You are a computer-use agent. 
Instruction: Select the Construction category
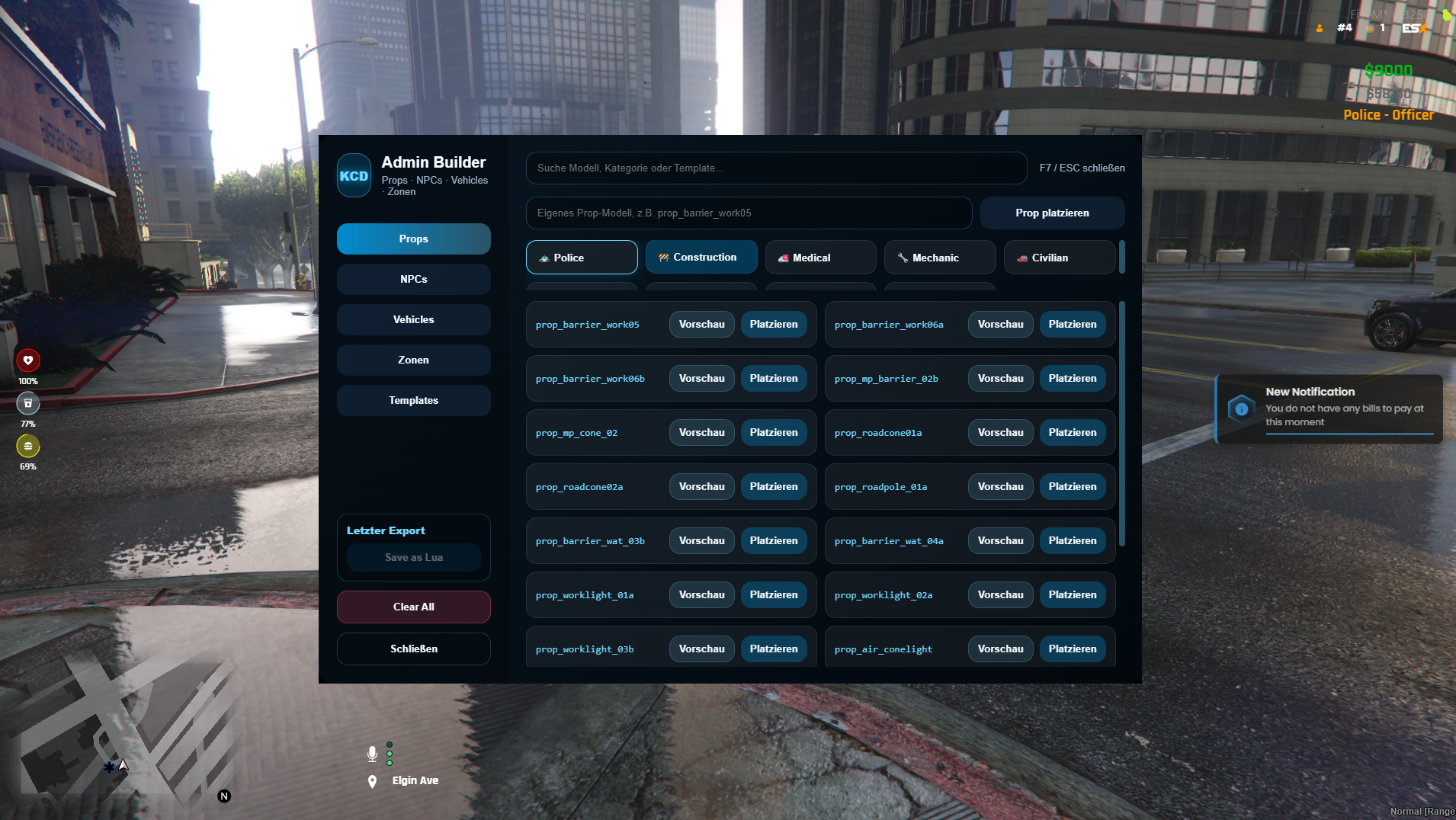(701, 258)
